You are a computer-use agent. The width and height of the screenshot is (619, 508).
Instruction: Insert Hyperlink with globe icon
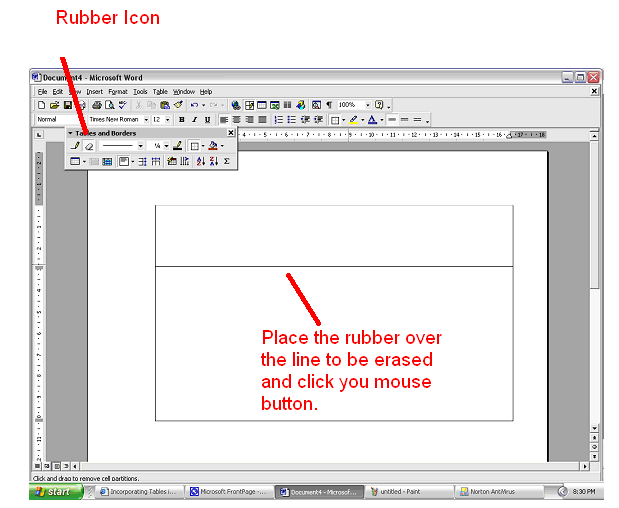coord(236,105)
